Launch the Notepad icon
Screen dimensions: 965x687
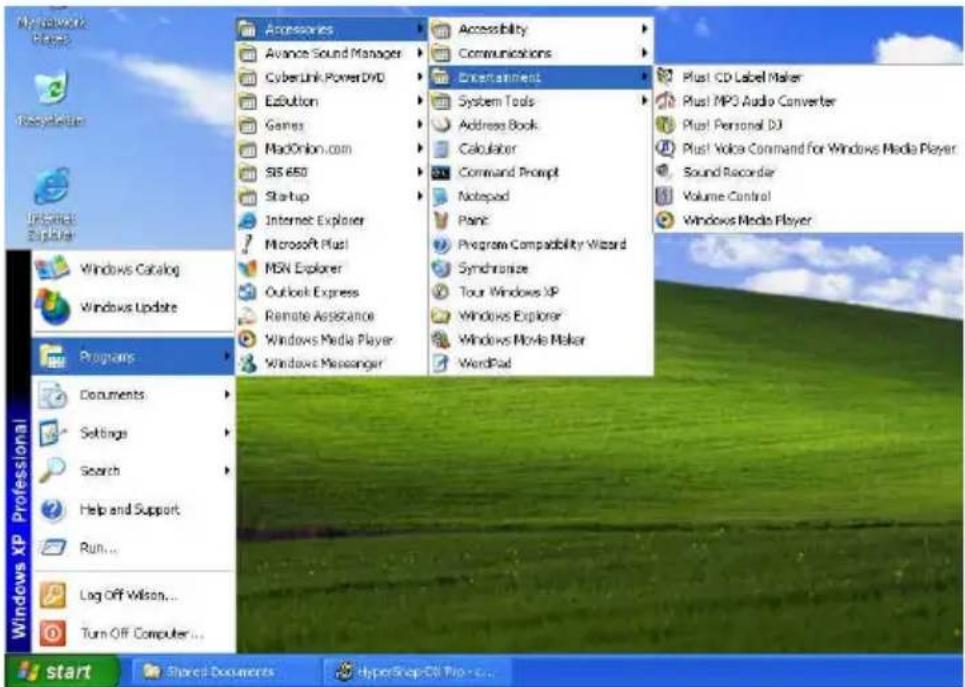441,196
